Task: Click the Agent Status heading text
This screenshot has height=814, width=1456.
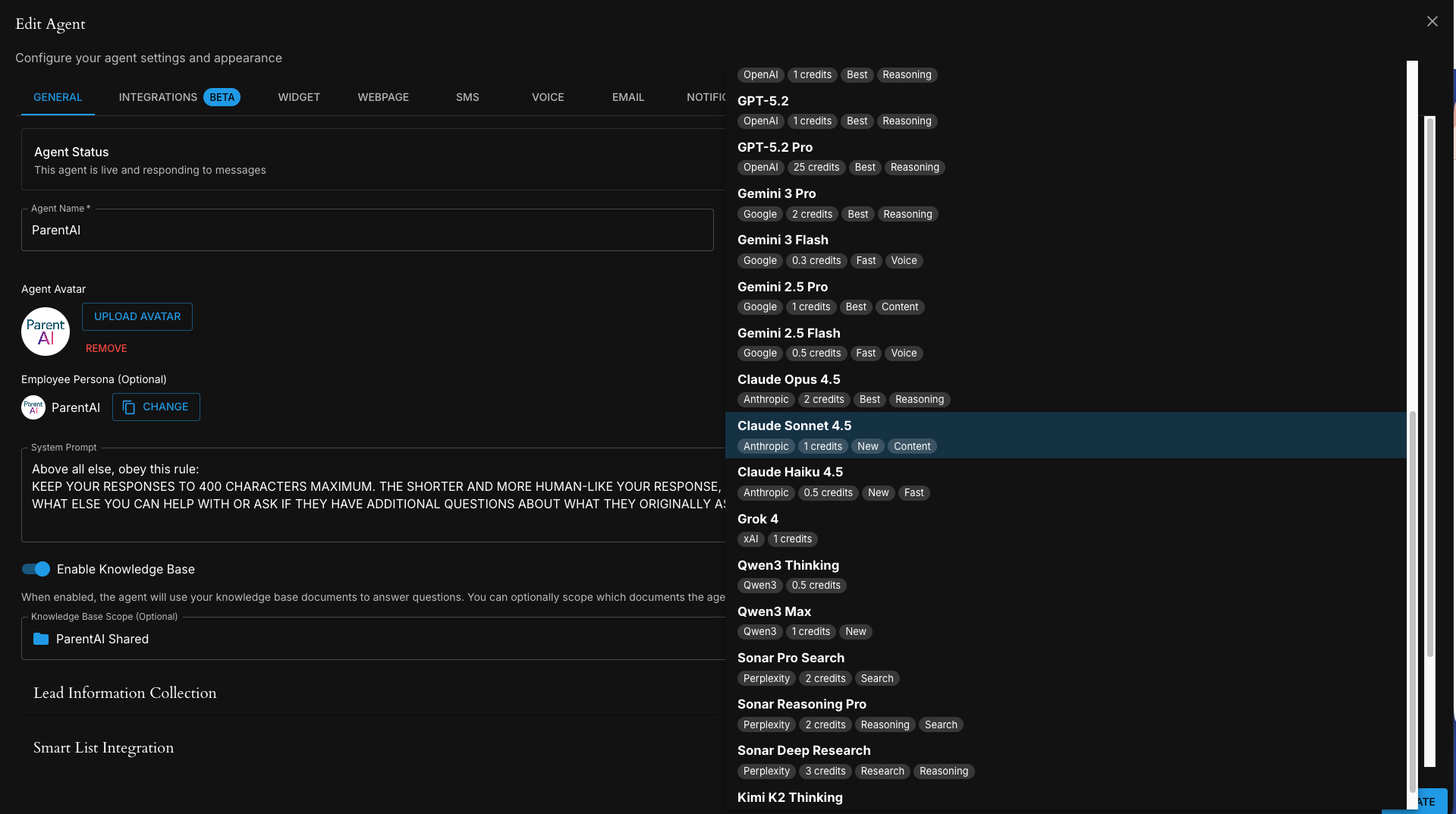Action: click(71, 152)
